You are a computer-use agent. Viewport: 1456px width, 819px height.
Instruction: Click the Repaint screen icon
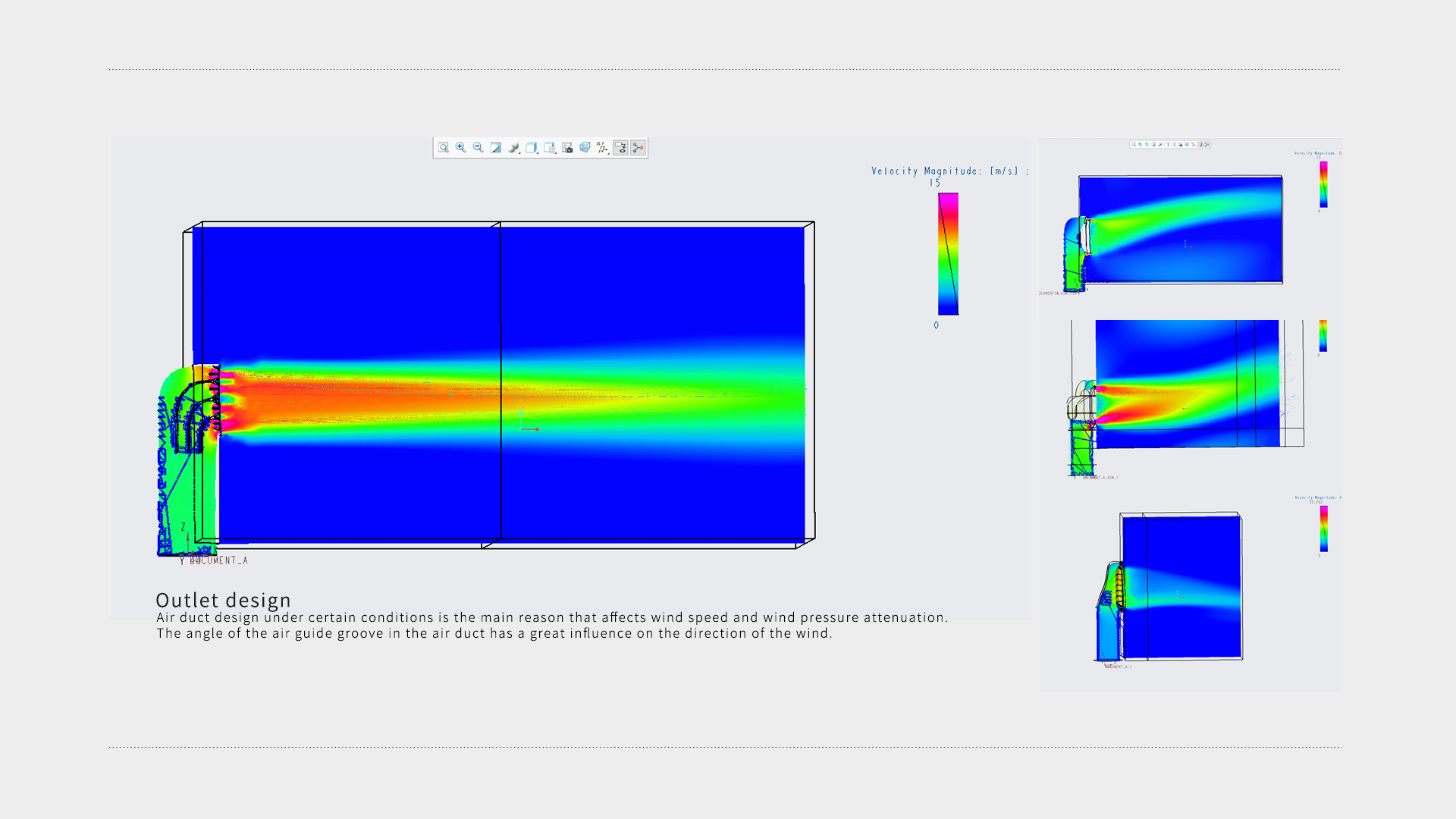click(496, 148)
